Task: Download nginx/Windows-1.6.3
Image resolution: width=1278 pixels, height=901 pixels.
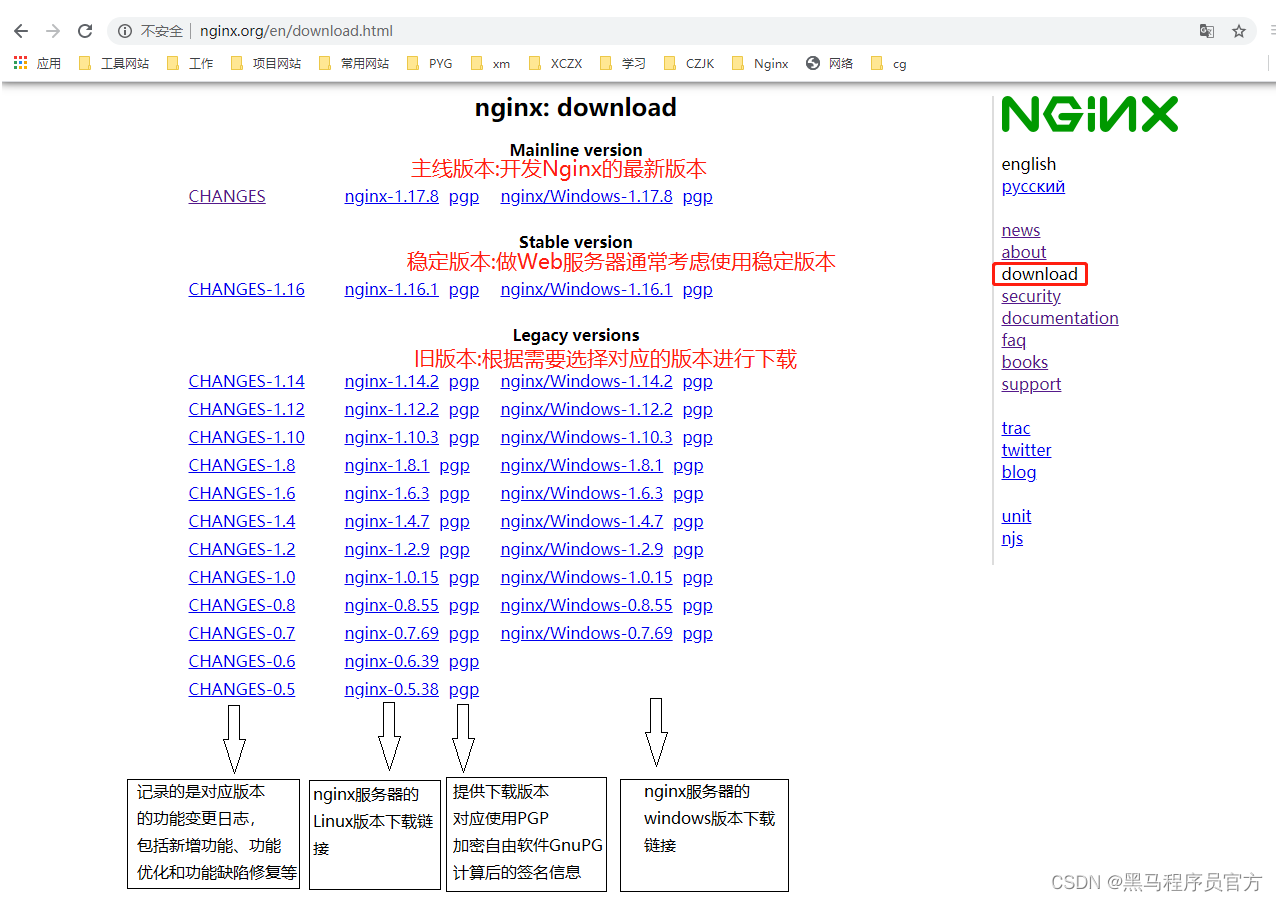Action: click(582, 493)
